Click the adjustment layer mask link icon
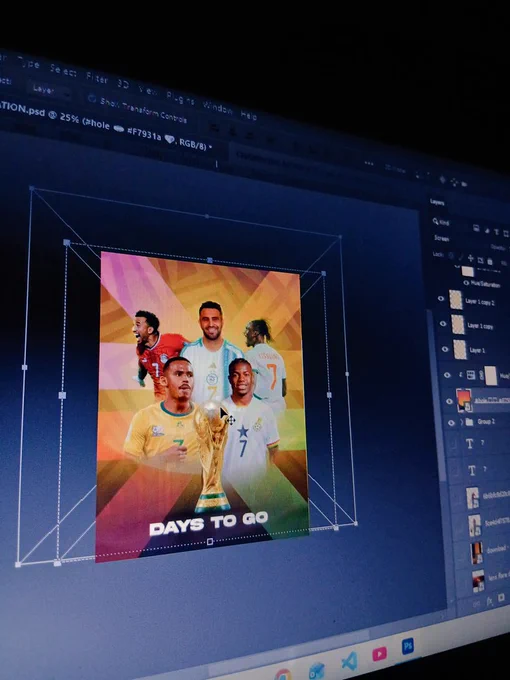510x680 pixels. (481, 376)
